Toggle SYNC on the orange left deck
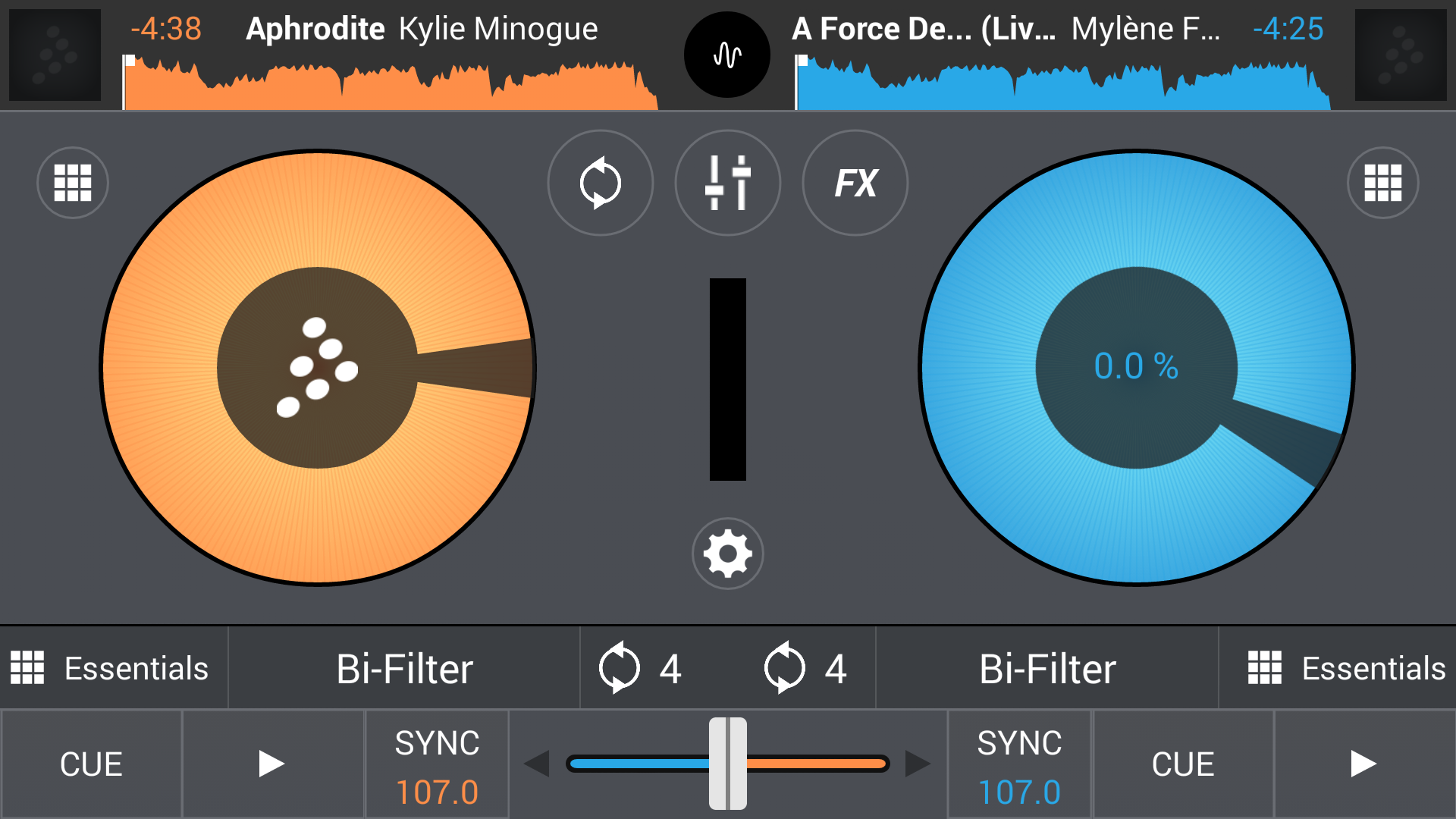This screenshot has width=1456, height=819. coord(437,764)
